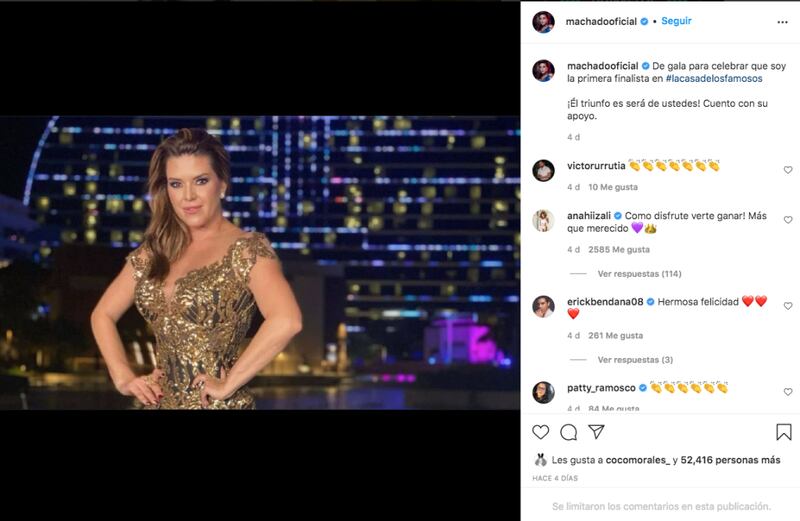
Task: Open anahiizali's profile picture
Action: tap(543, 220)
